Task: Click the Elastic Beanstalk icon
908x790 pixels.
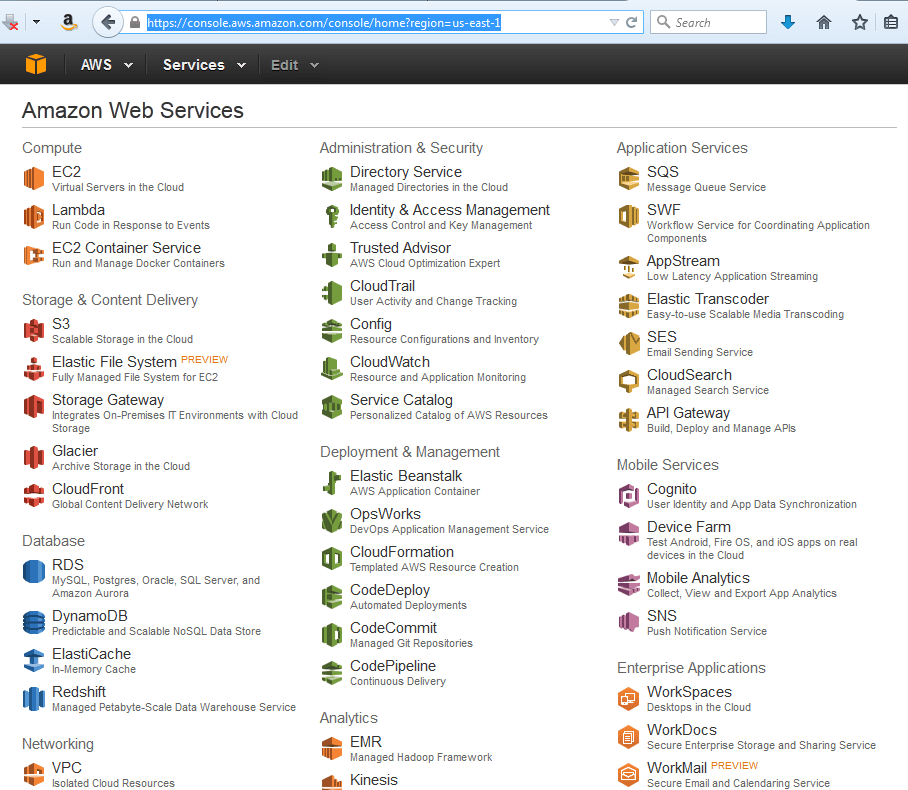Action: coord(332,482)
